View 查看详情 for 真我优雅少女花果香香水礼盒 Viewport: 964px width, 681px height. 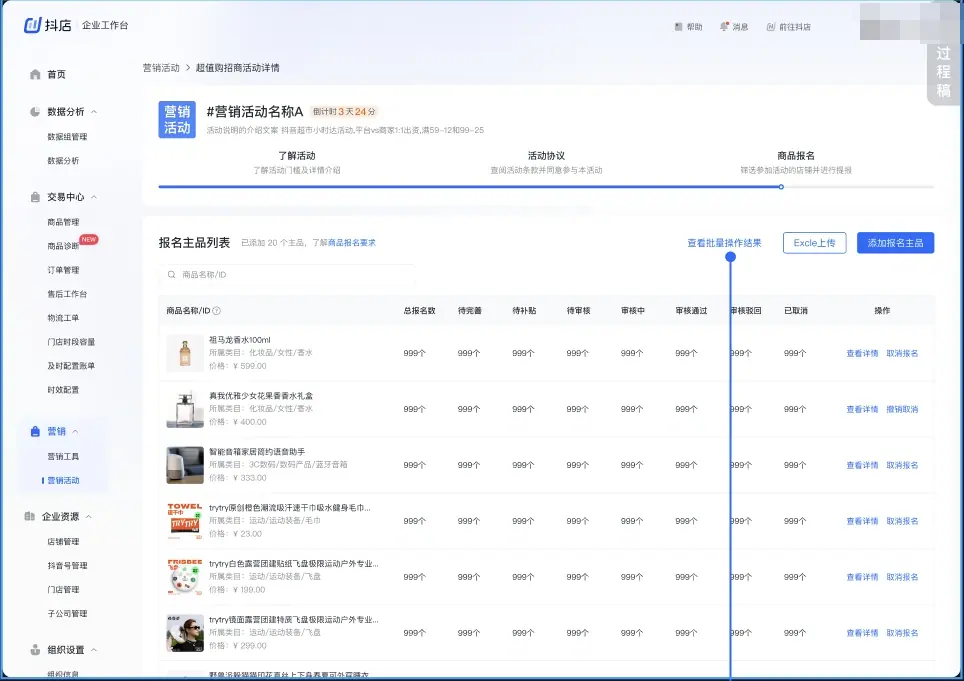coord(862,409)
